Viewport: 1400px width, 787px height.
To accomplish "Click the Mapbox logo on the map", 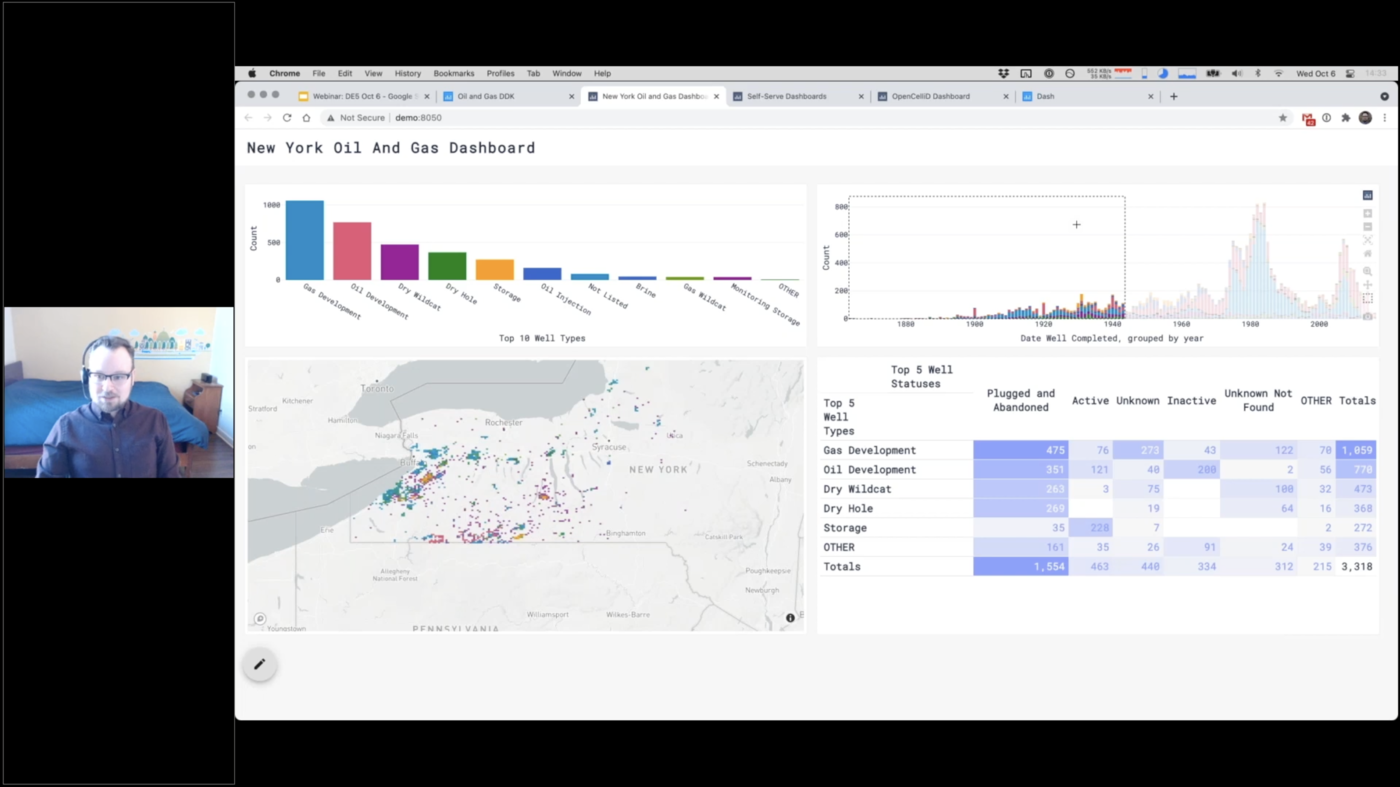I will (260, 619).
